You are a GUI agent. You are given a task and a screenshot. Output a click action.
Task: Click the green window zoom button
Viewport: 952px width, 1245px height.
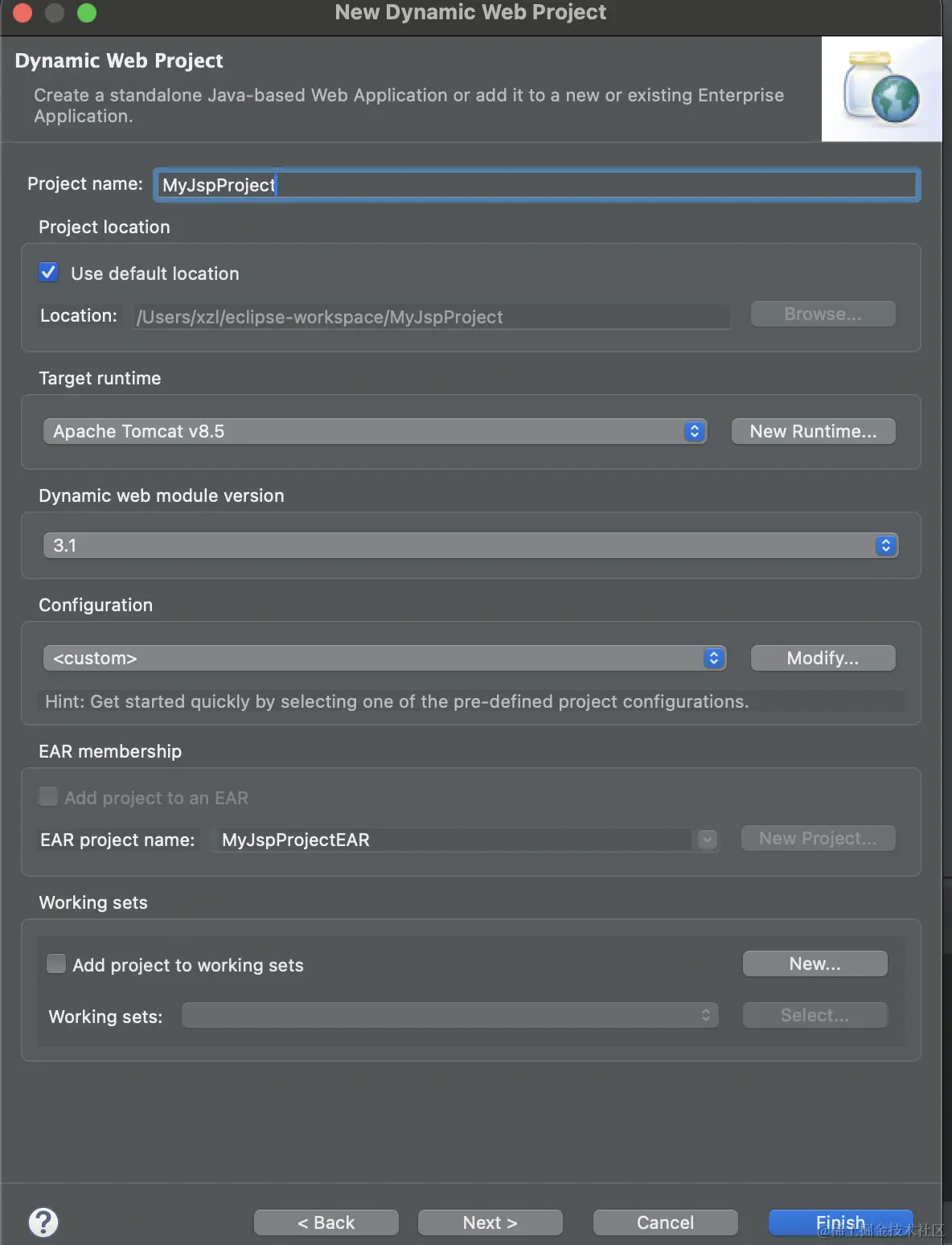click(86, 13)
